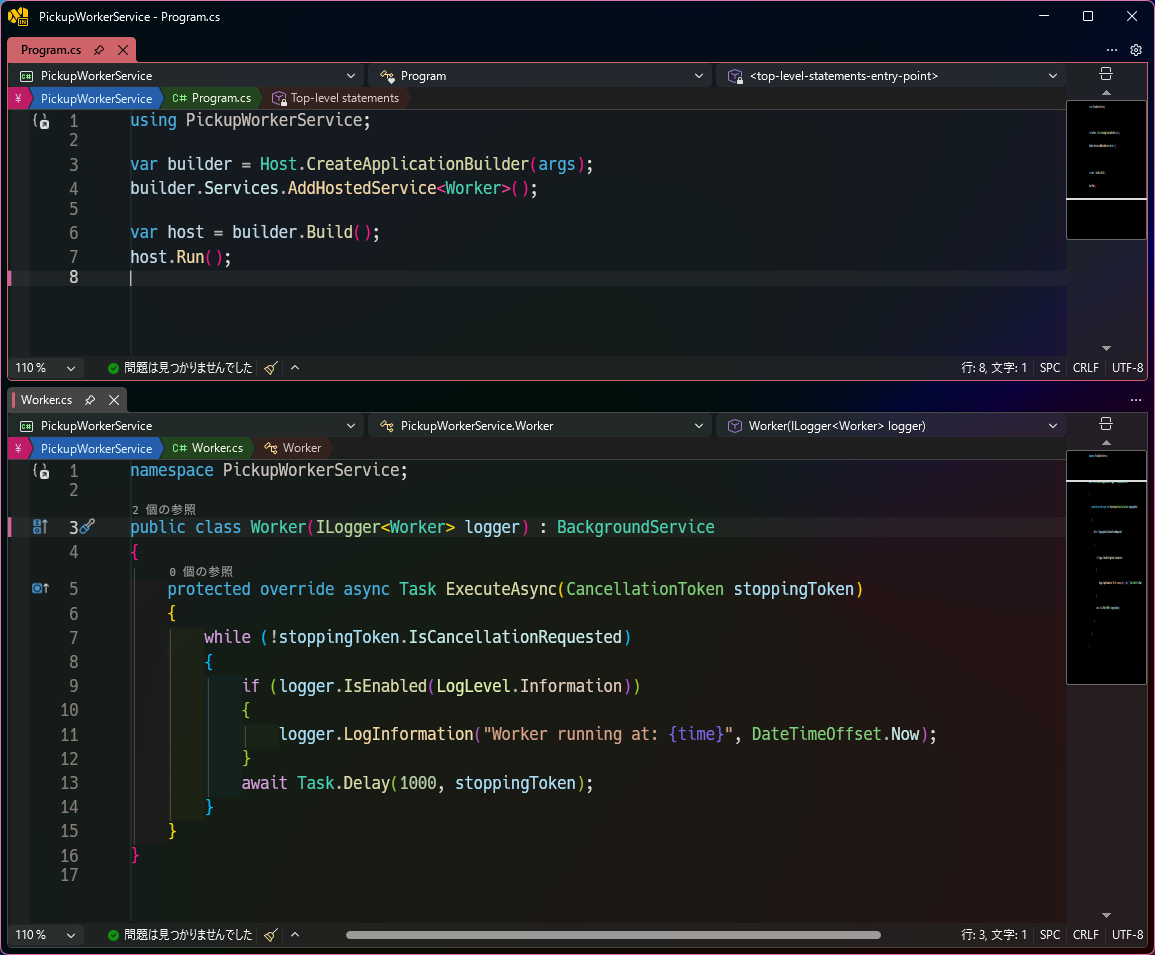Click the code cleanup broom in Worker.cs

[270, 935]
